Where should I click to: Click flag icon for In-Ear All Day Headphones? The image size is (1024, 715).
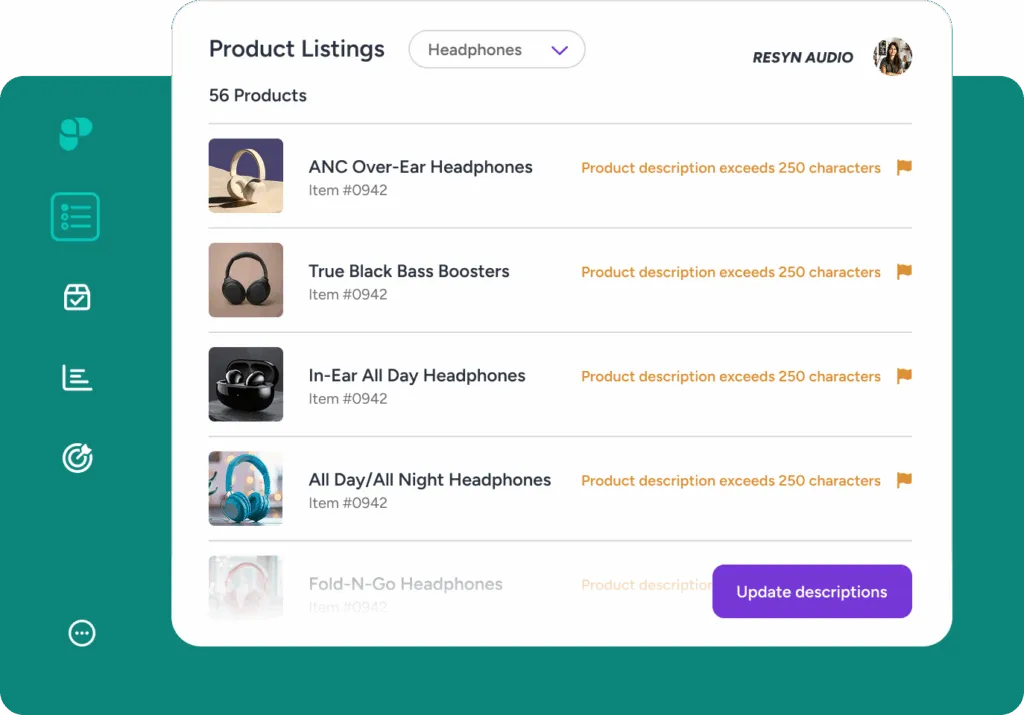tap(904, 376)
